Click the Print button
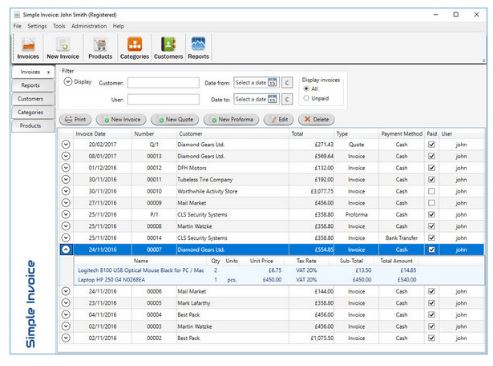Viewport: 493px width, 366px height. point(75,119)
